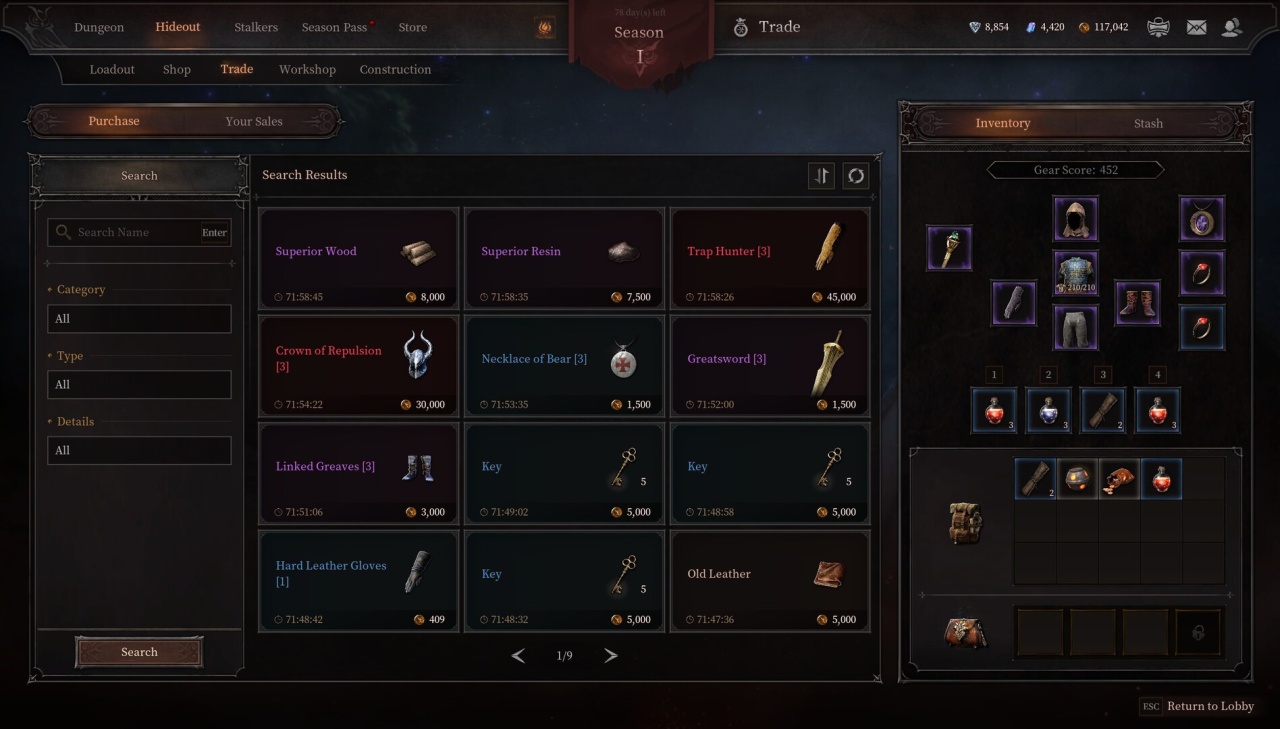
Task: Click the sort order icon
Action: point(822,176)
